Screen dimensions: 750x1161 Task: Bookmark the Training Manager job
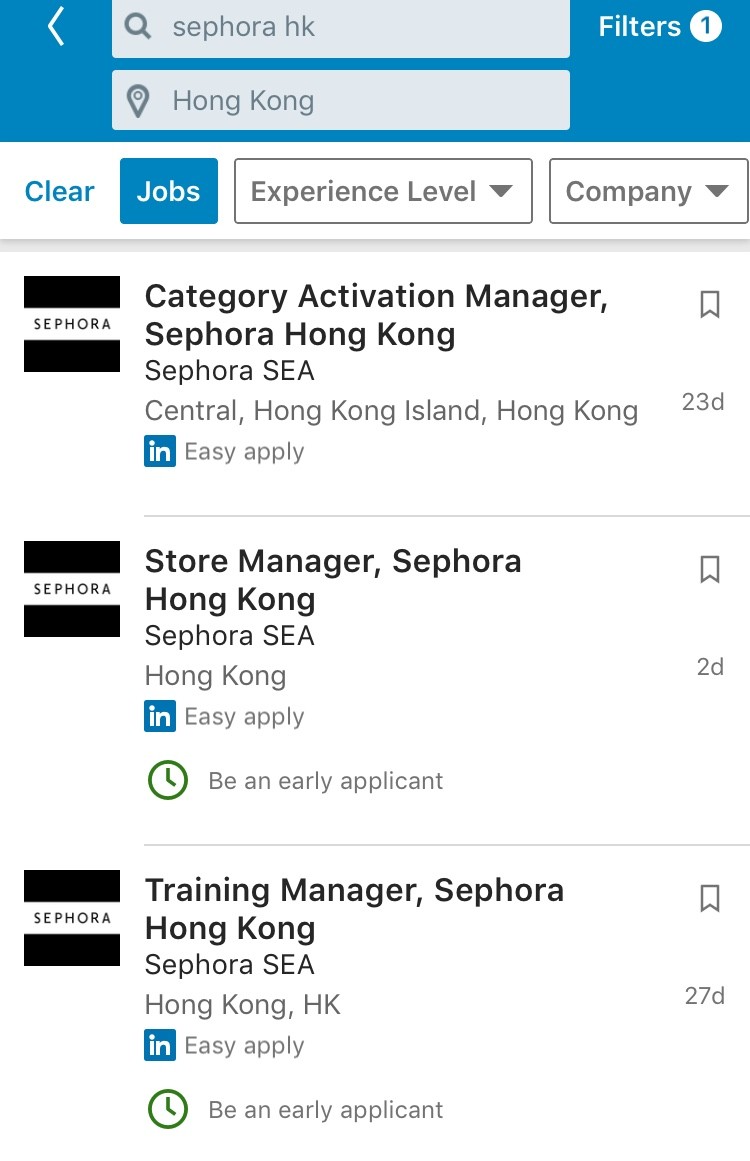pos(709,898)
